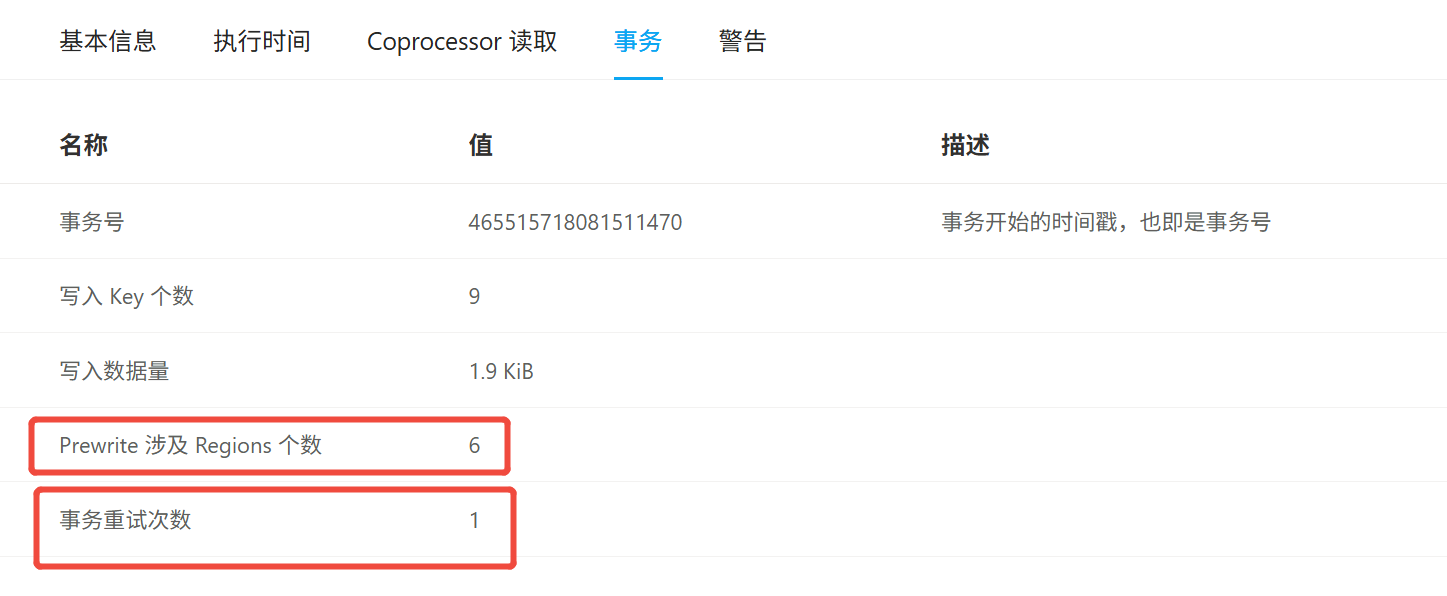The image size is (1447, 596).
Task: Click the 1.9 KiB value
Action: pyautogui.click(x=501, y=371)
